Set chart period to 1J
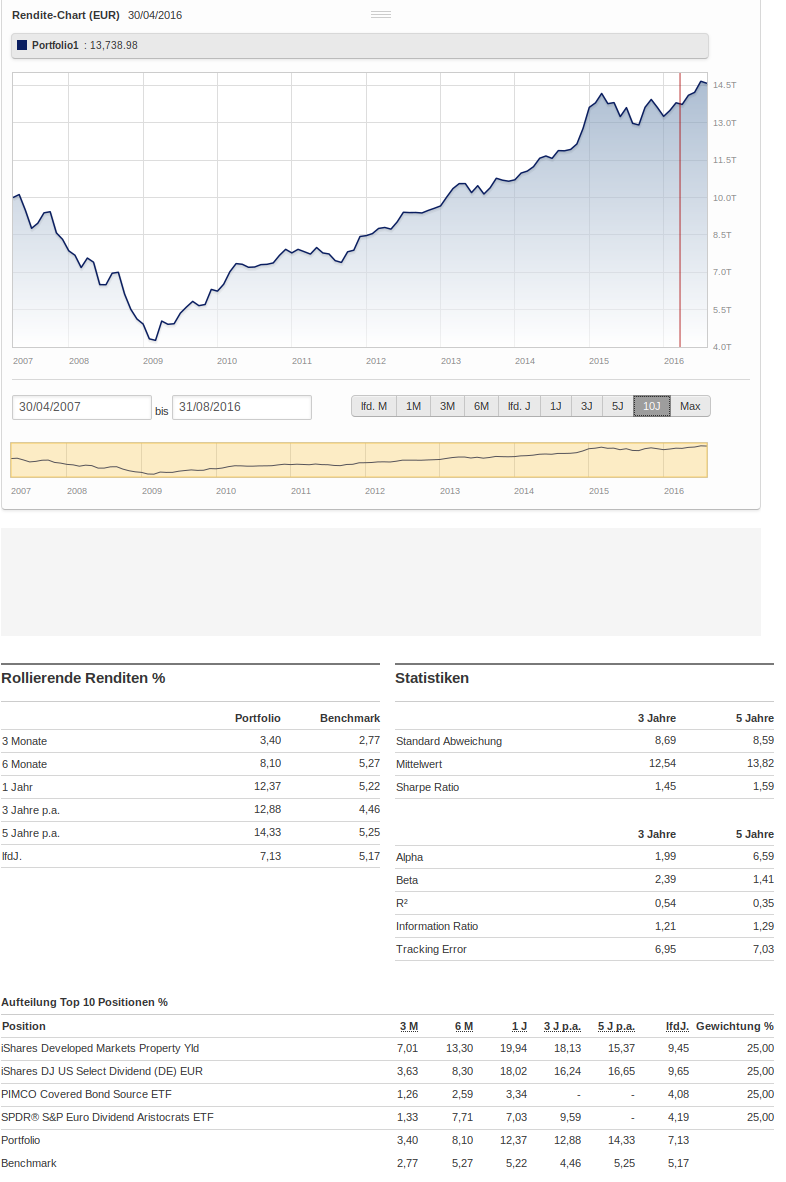The height and width of the screenshot is (1182, 786). point(556,406)
